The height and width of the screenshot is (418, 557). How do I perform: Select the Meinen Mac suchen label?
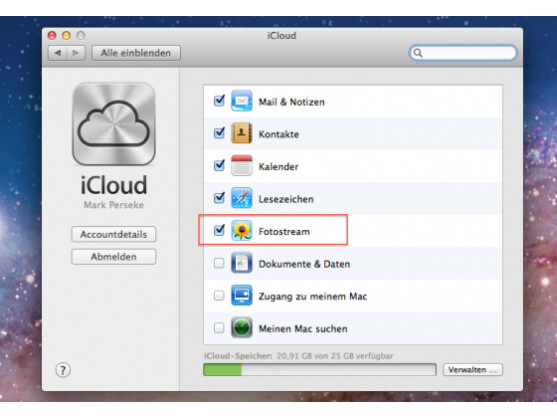point(303,329)
